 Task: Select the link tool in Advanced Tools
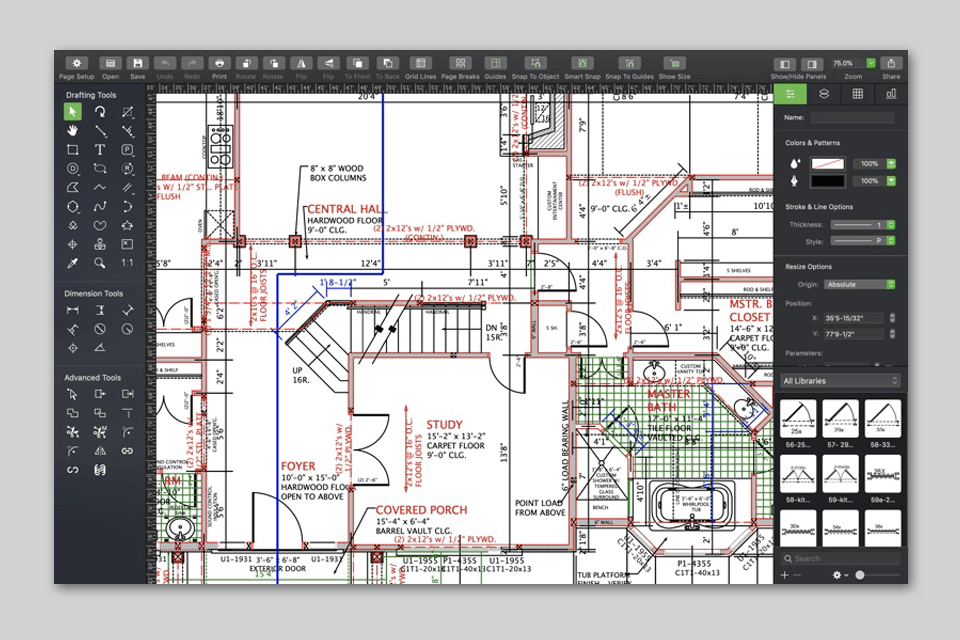pyautogui.click(x=127, y=451)
